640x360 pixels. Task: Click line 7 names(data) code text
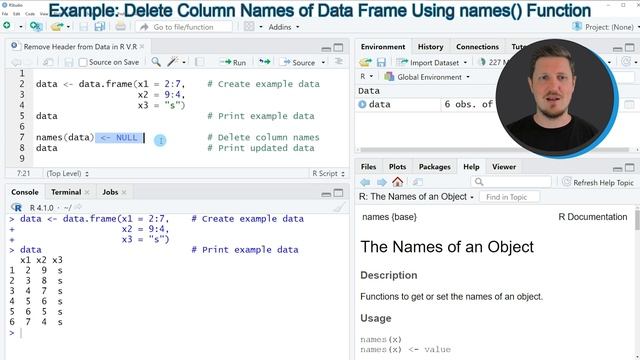point(65,138)
